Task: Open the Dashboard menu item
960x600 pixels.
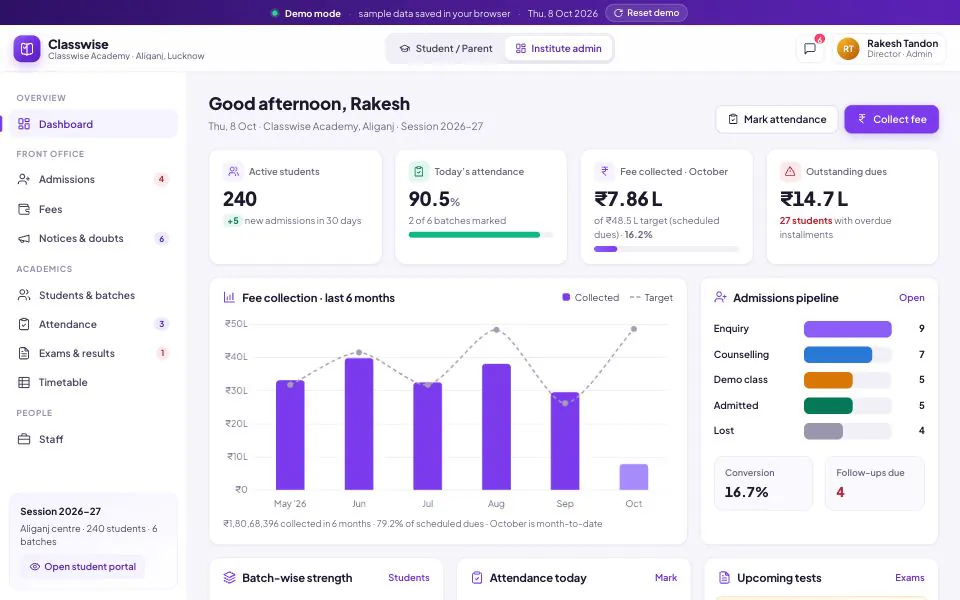Action: [93, 124]
